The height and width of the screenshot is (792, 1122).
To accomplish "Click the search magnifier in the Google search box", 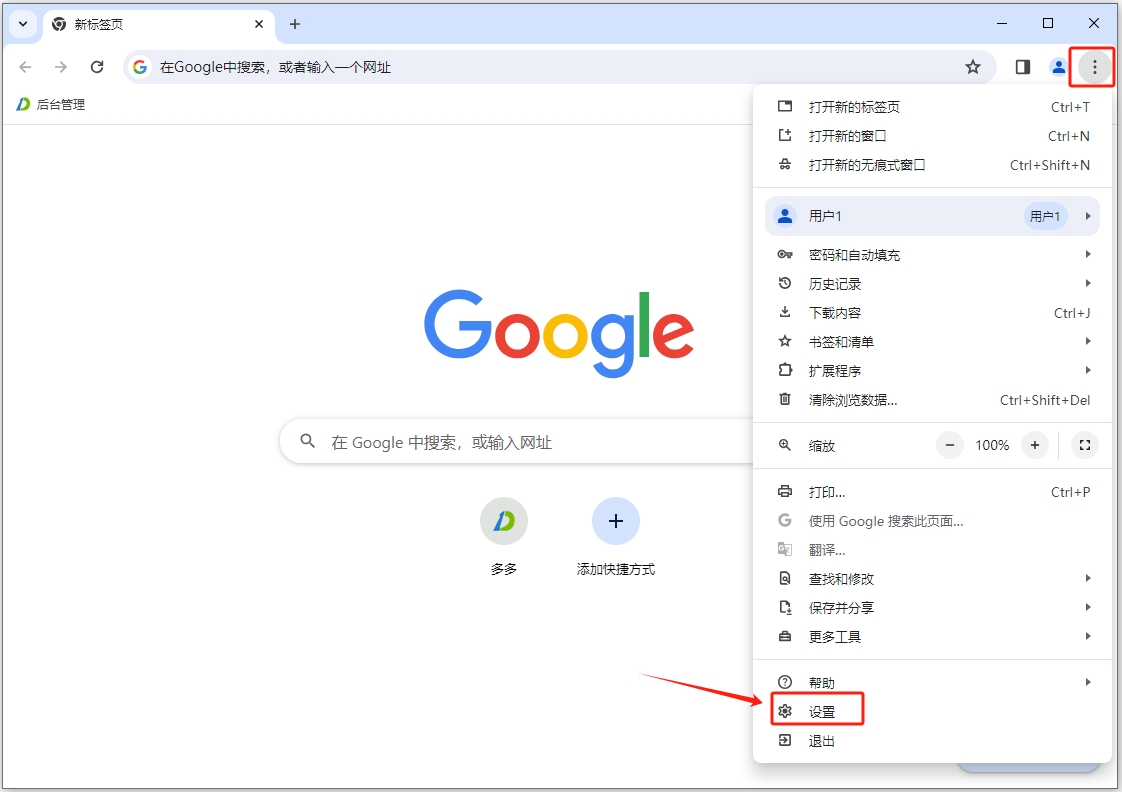I will [307, 441].
